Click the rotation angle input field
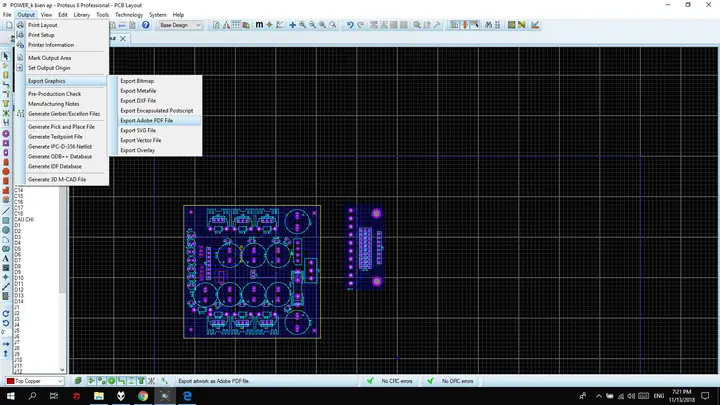The height and width of the screenshot is (405, 720). [6, 332]
